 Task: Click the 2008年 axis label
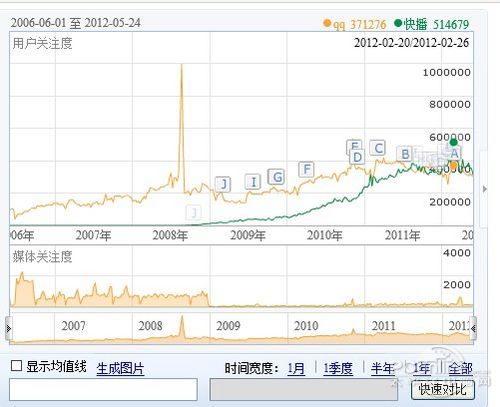170,235
